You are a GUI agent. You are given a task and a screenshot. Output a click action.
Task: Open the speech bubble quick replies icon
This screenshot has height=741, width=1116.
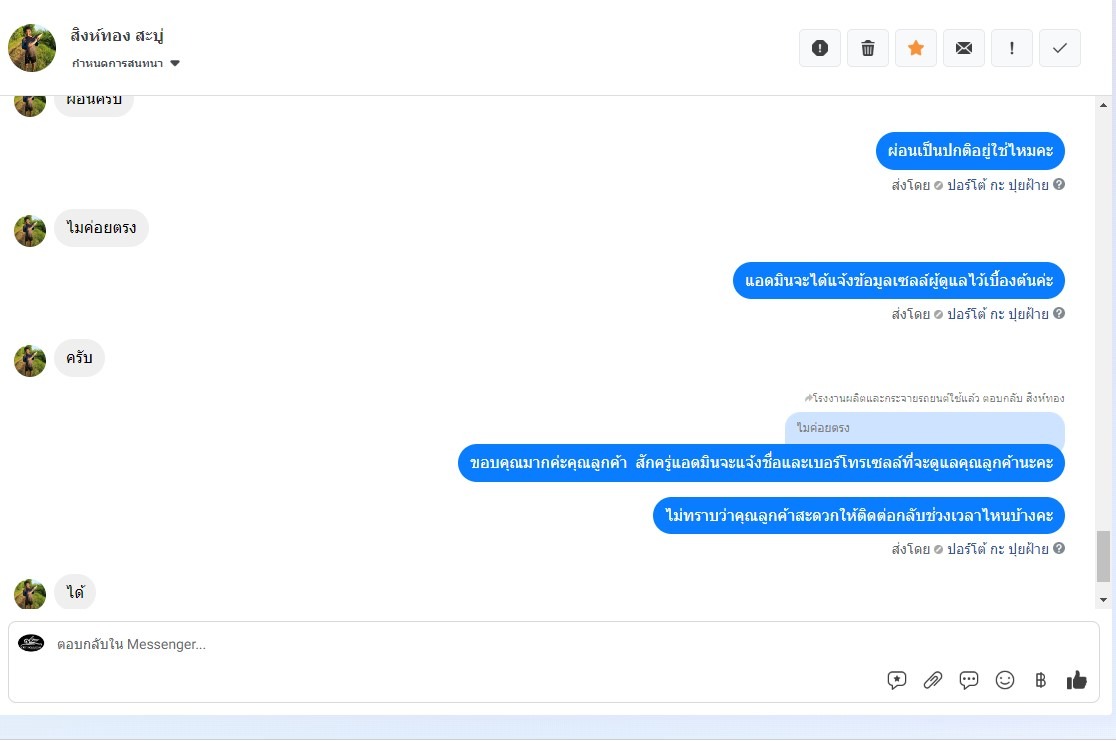point(969,680)
